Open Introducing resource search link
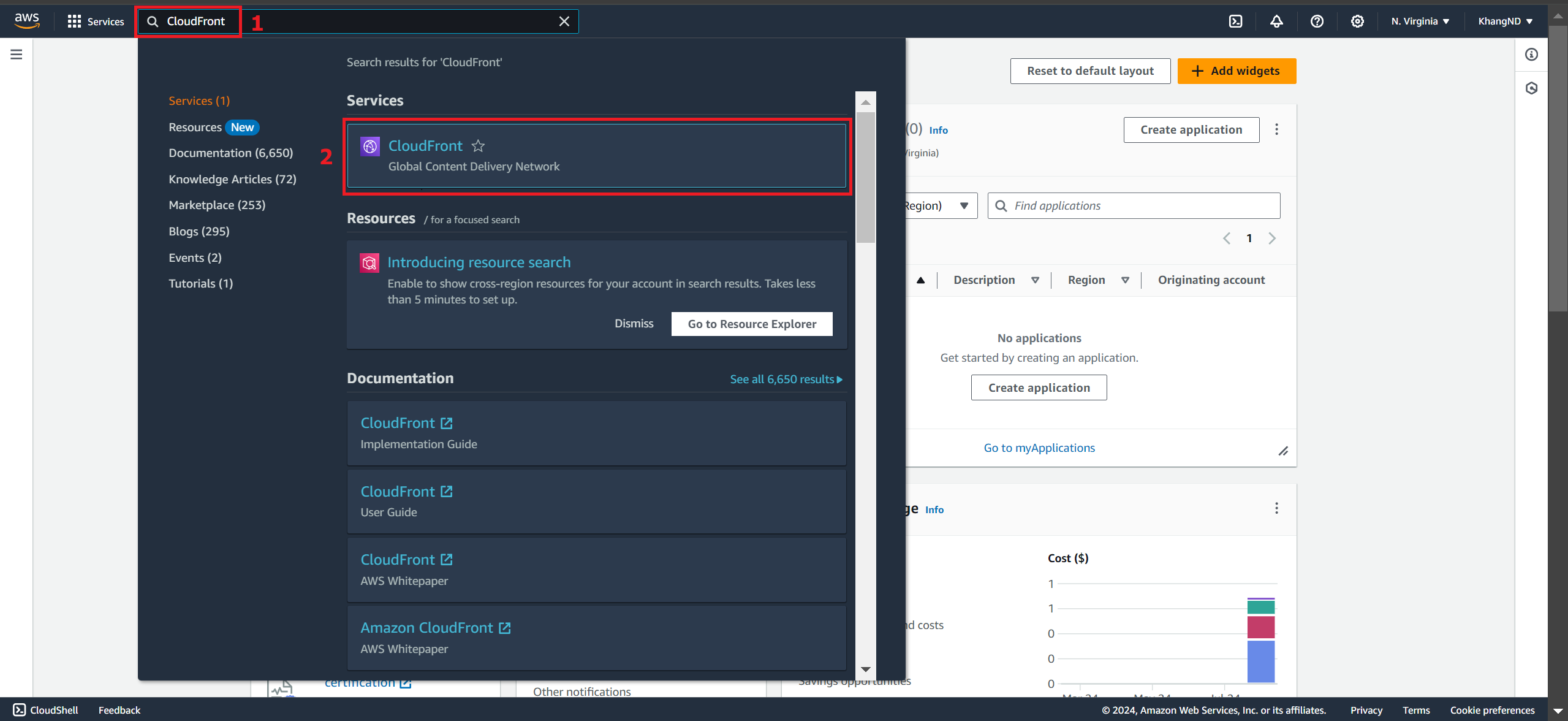Image resolution: width=1568 pixels, height=721 pixels. (x=479, y=262)
